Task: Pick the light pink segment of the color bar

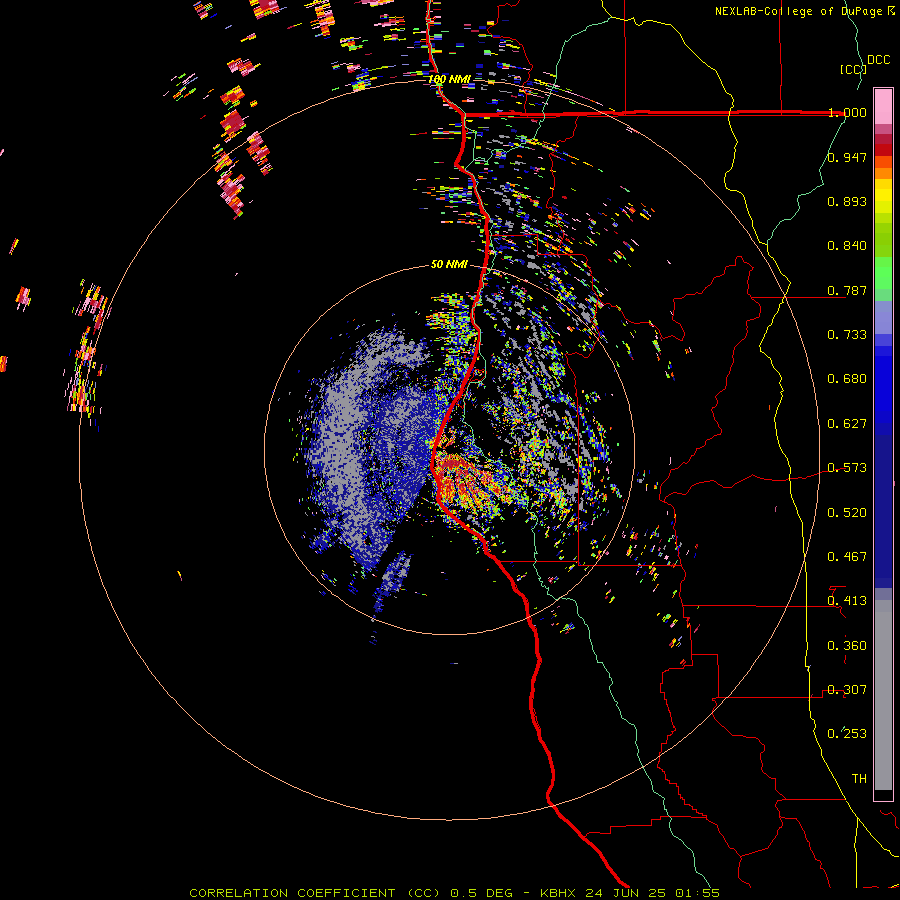Action: pos(883,106)
